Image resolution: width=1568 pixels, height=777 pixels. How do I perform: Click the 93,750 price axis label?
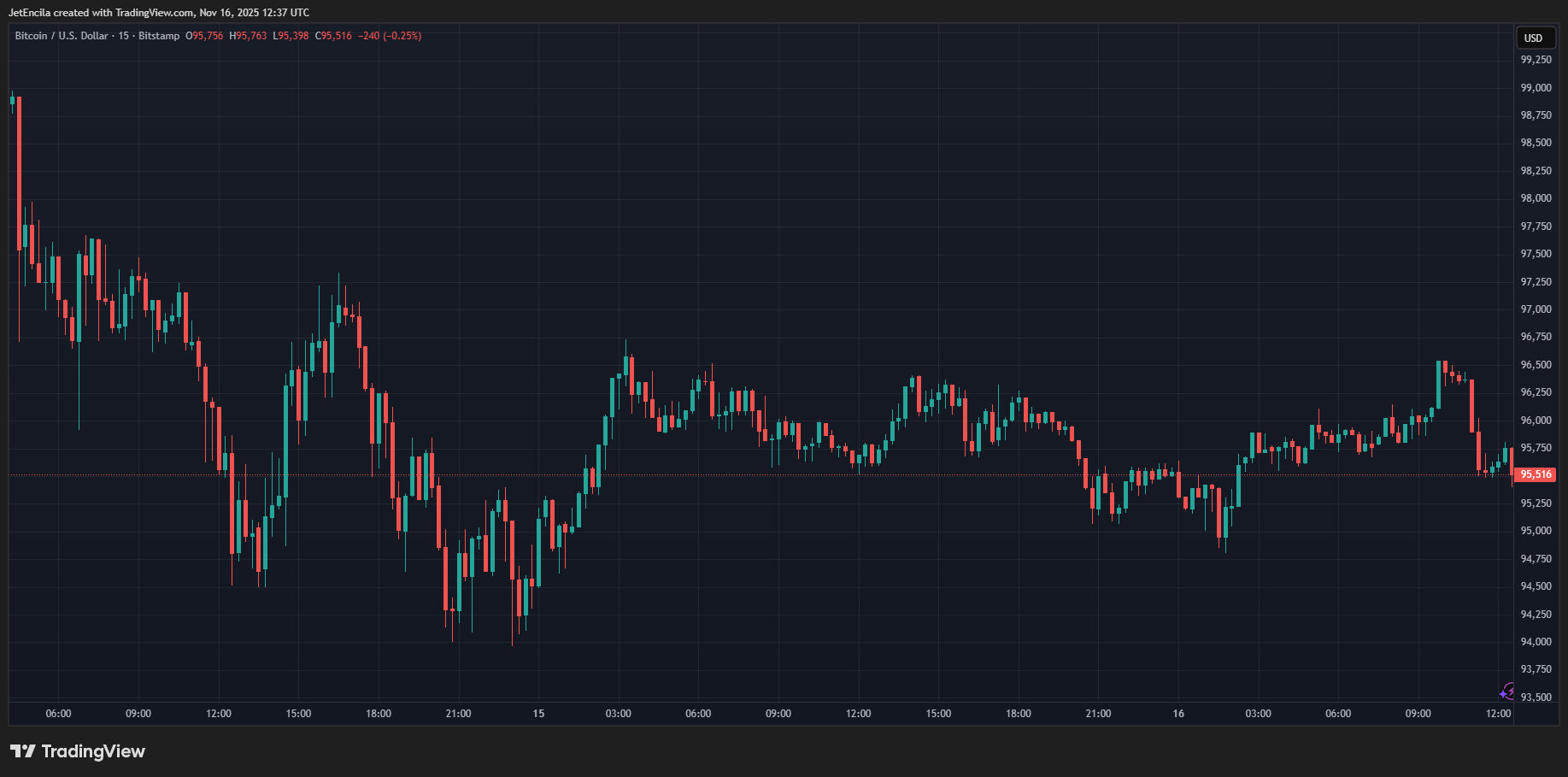point(1536,669)
